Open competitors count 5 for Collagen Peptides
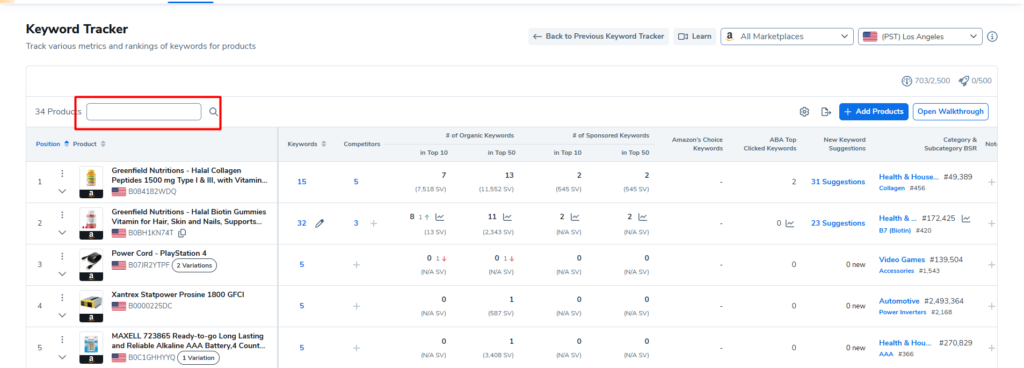 (x=356, y=182)
